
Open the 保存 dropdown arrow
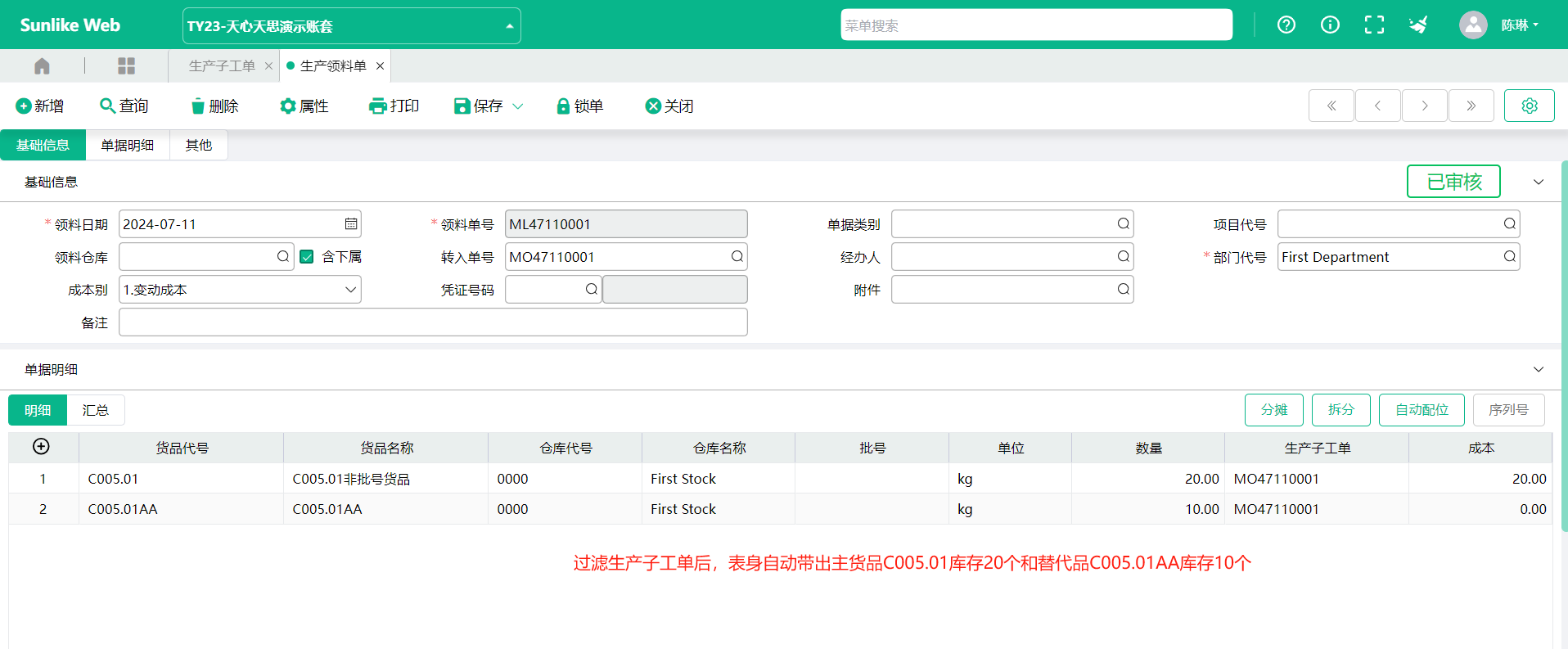(x=518, y=106)
